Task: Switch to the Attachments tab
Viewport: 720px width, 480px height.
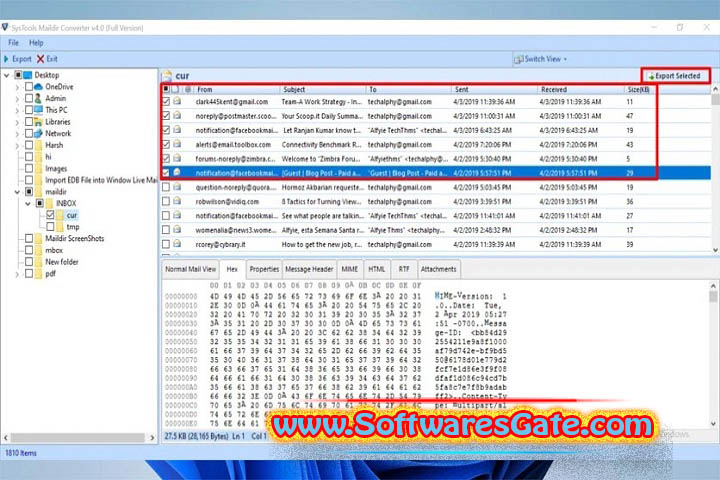Action: click(439, 269)
